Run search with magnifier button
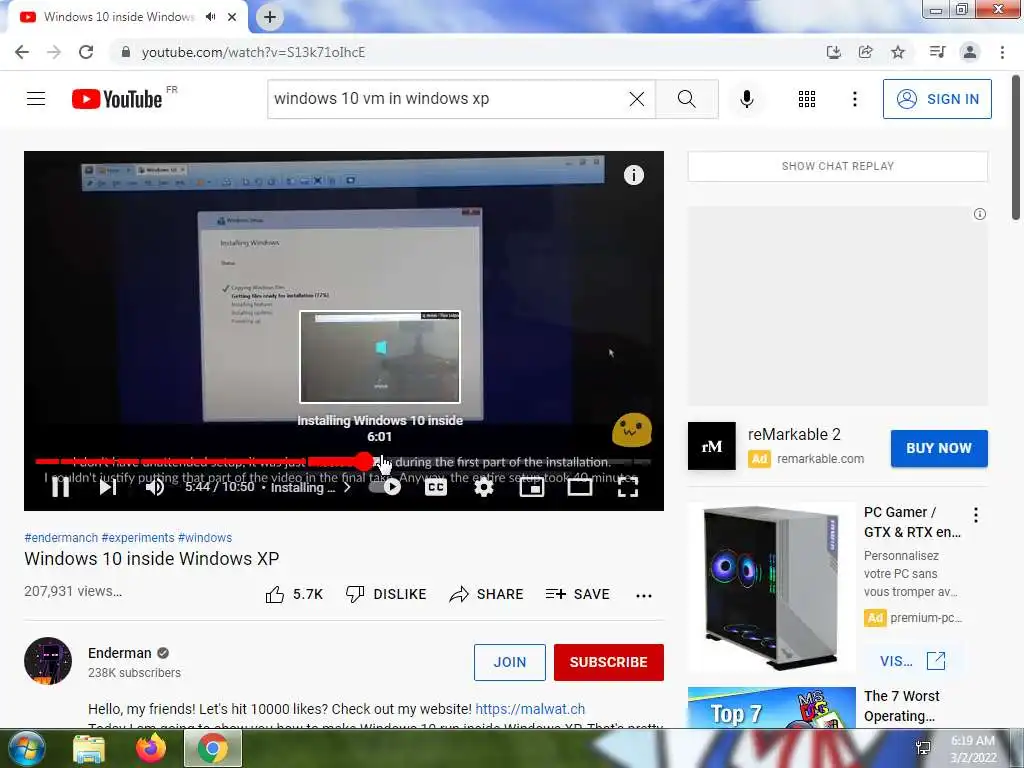The height and width of the screenshot is (768, 1024). tap(686, 99)
